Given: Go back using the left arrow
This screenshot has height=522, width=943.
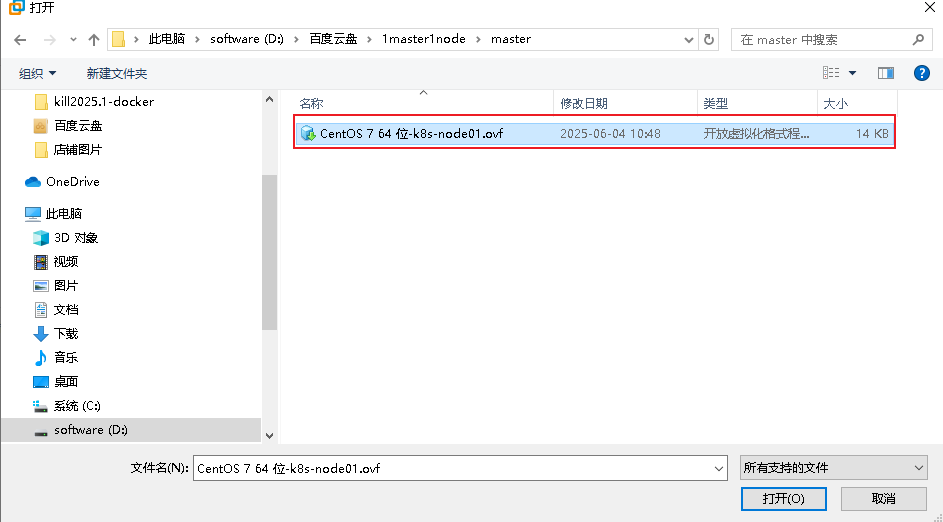Looking at the screenshot, I should click(x=20, y=40).
